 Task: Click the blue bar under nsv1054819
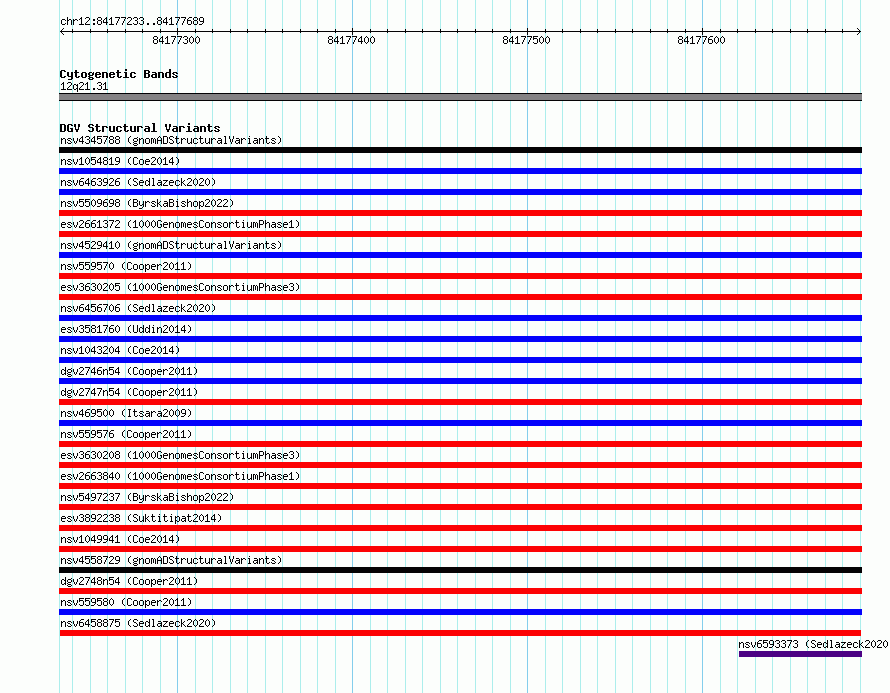point(460,171)
